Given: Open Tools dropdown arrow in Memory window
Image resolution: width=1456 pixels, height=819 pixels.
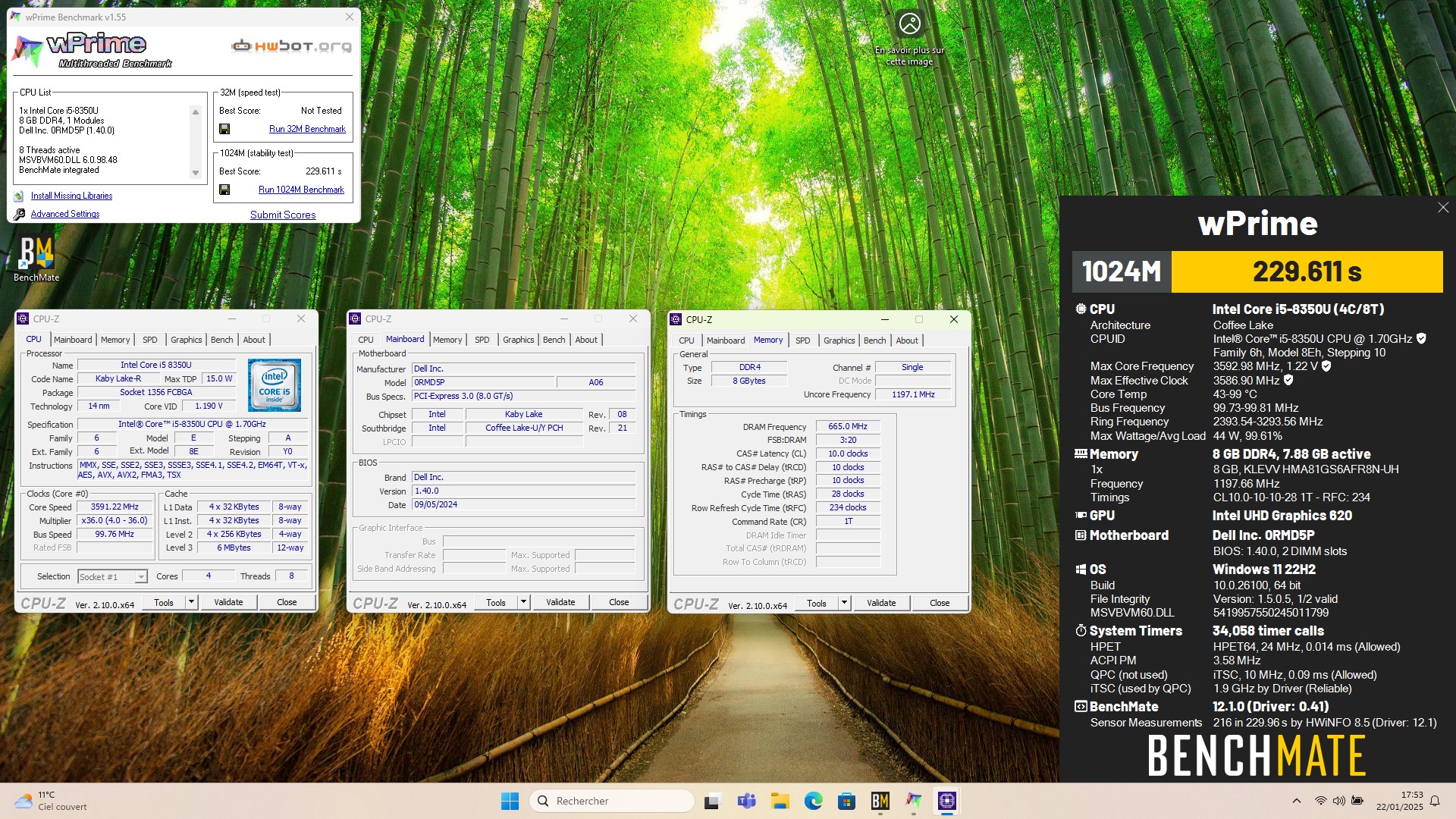Looking at the screenshot, I should (844, 603).
